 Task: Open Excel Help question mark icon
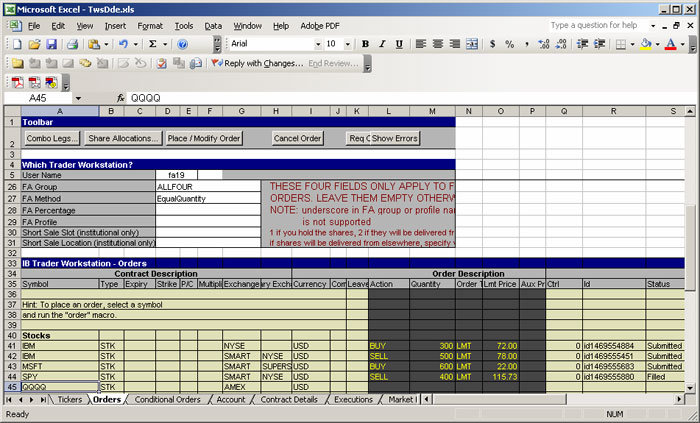pyautogui.click(x=182, y=44)
